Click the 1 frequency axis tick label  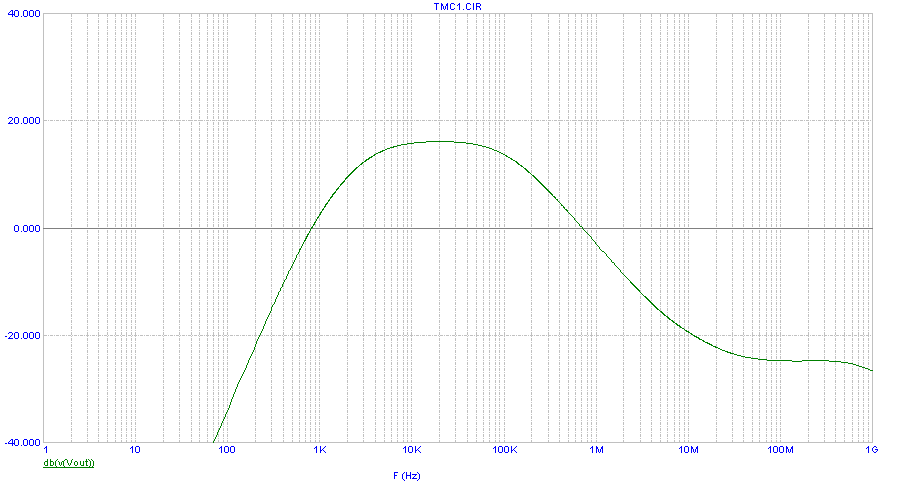[x=46, y=450]
